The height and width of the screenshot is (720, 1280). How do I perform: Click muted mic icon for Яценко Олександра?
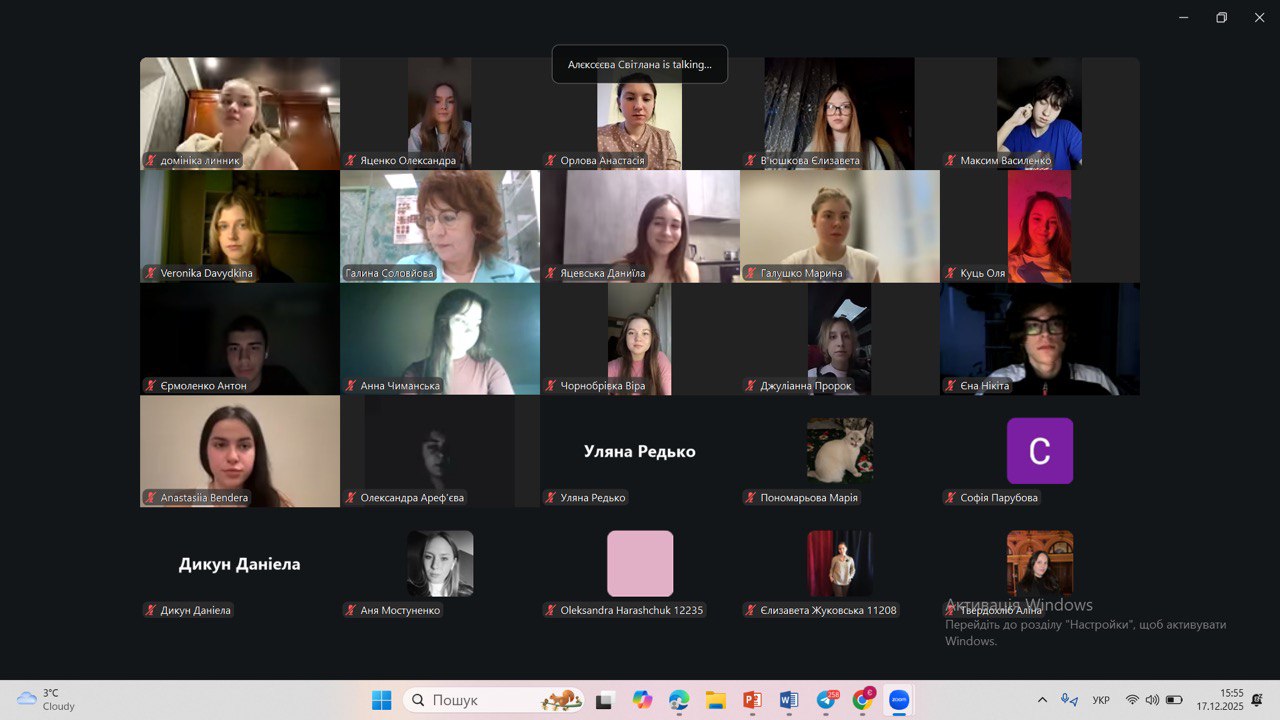click(x=351, y=161)
